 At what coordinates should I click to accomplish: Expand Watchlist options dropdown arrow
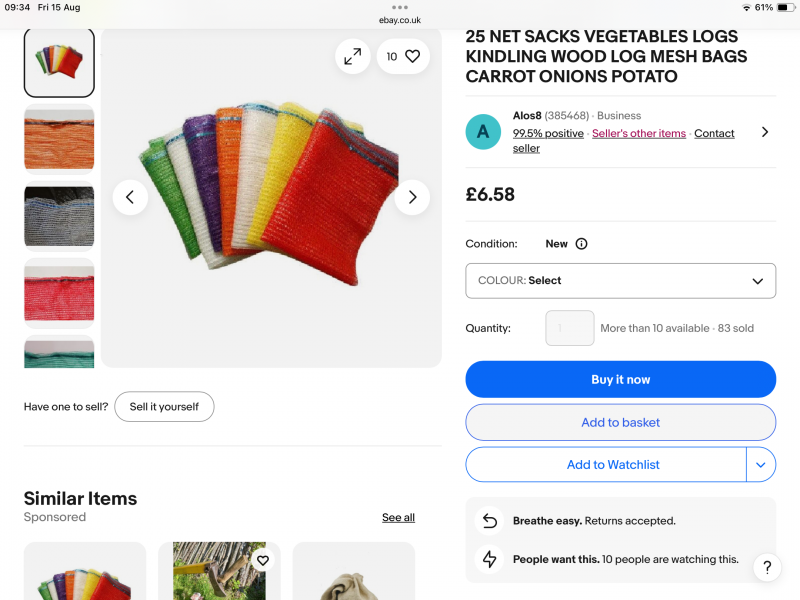pyautogui.click(x=761, y=465)
